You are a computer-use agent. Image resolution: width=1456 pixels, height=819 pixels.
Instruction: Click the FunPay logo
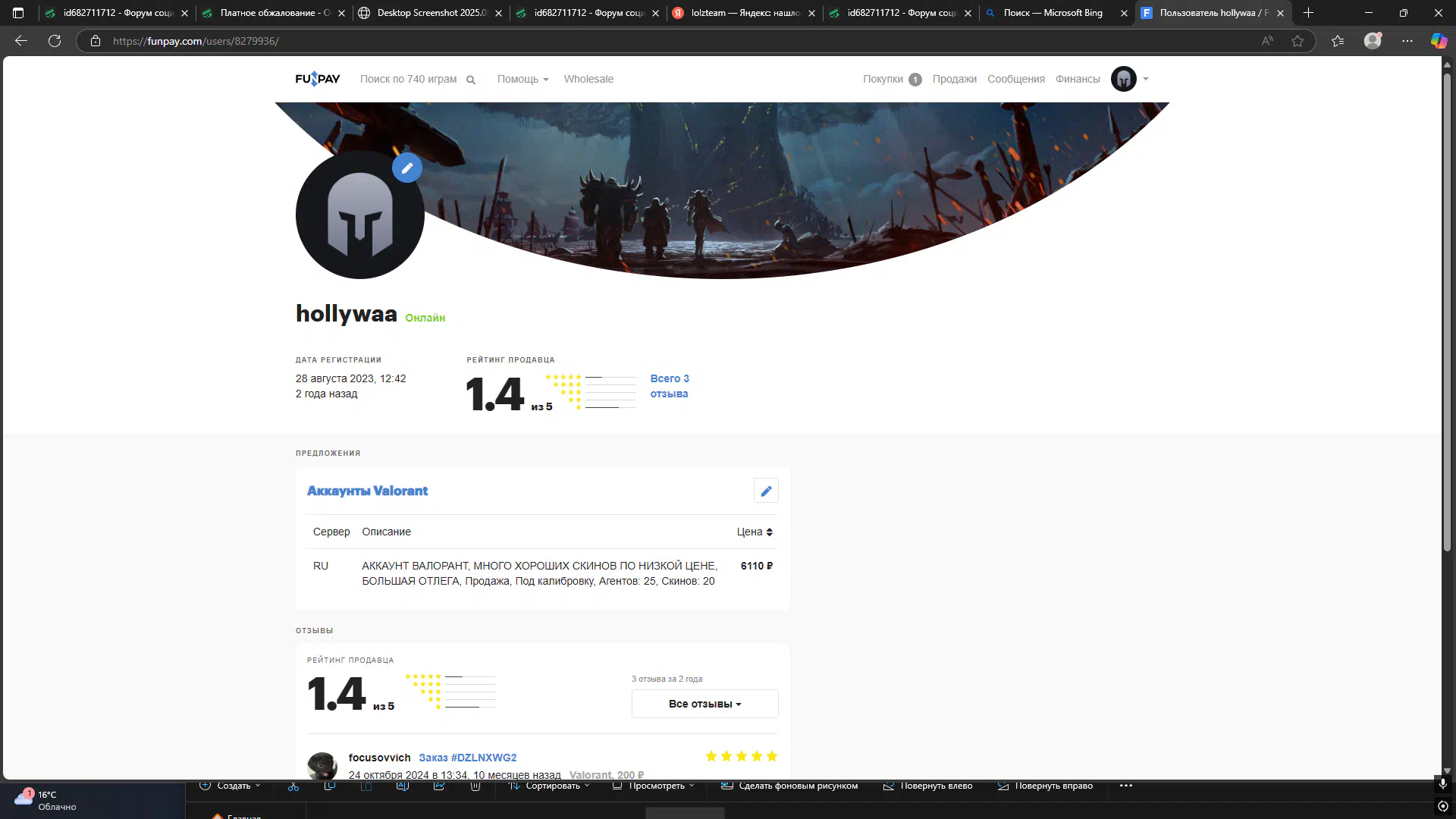318,79
